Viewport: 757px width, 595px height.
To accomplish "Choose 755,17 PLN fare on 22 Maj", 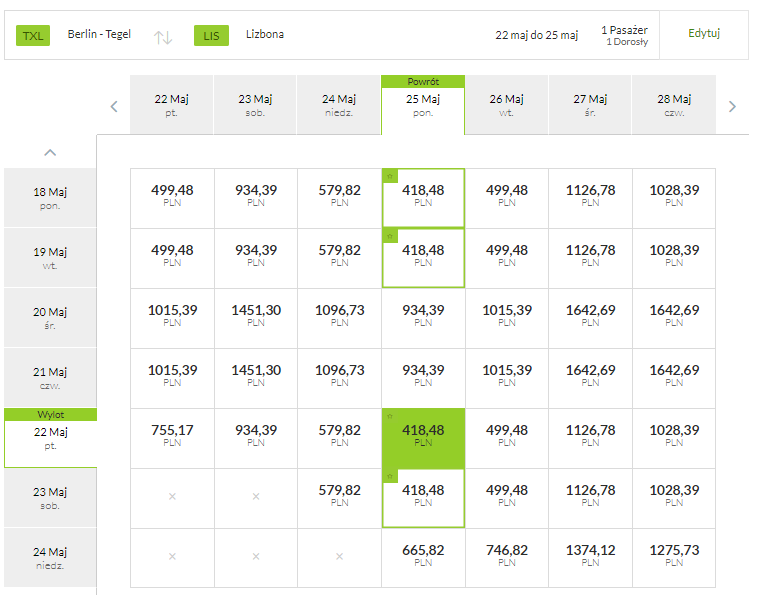I will 172,438.
